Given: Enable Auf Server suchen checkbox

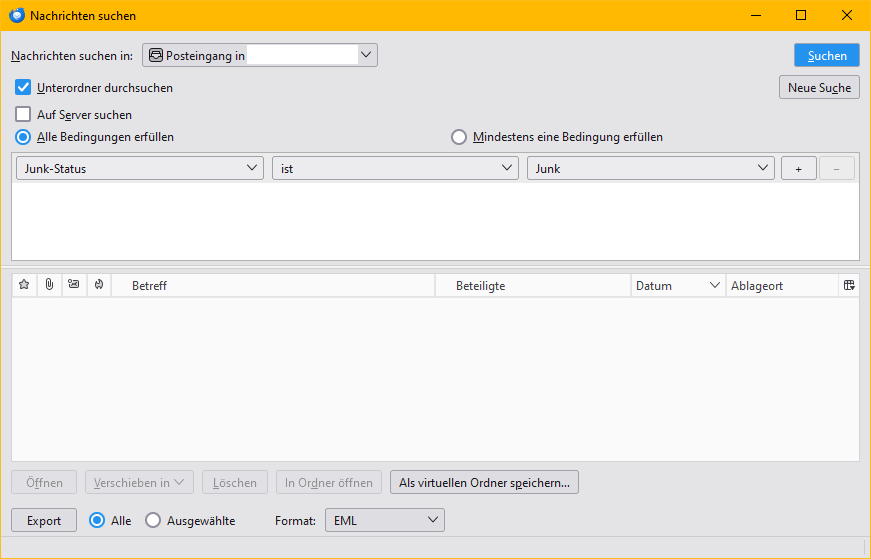Looking at the screenshot, I should [x=23, y=114].
